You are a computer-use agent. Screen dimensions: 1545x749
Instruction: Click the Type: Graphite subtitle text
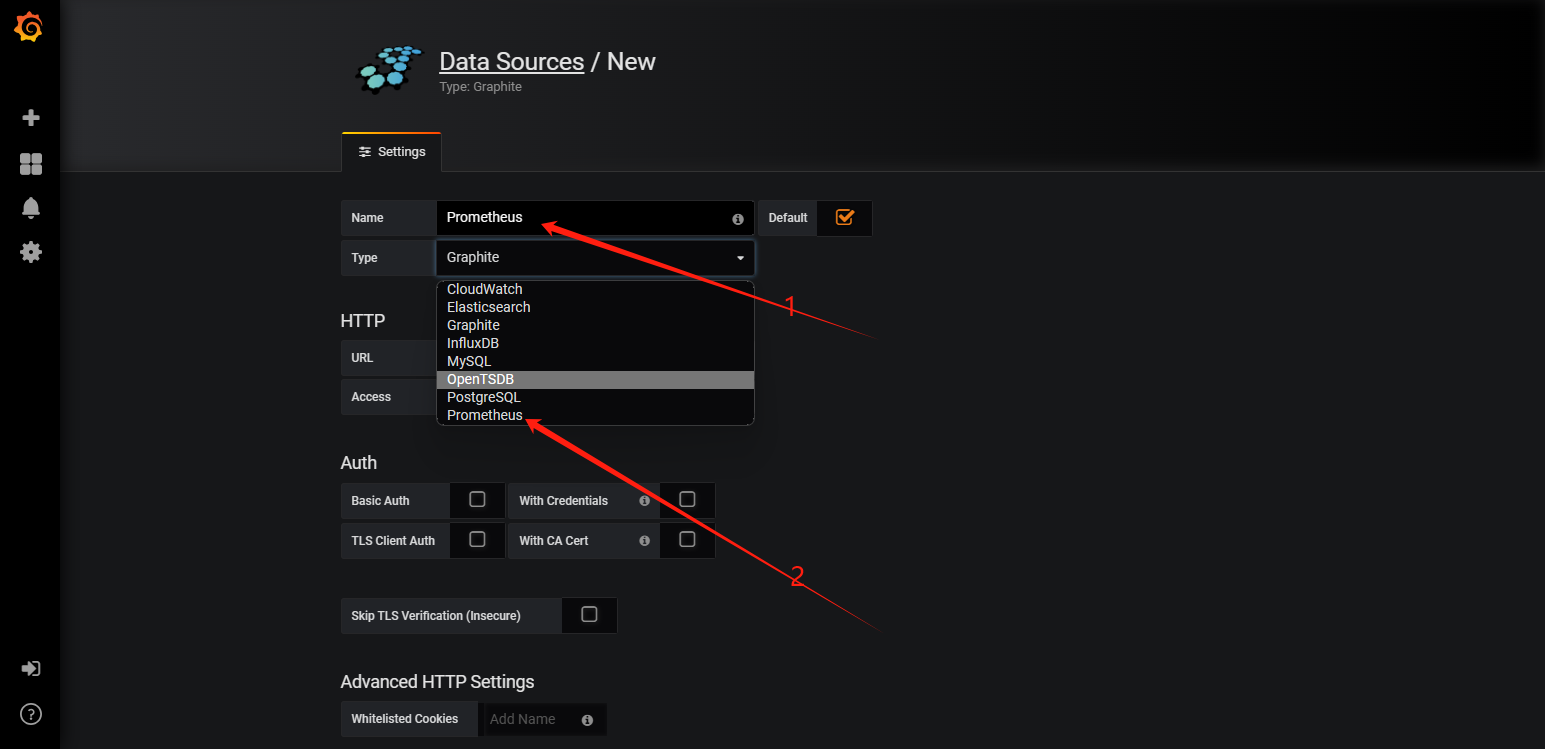tap(480, 87)
